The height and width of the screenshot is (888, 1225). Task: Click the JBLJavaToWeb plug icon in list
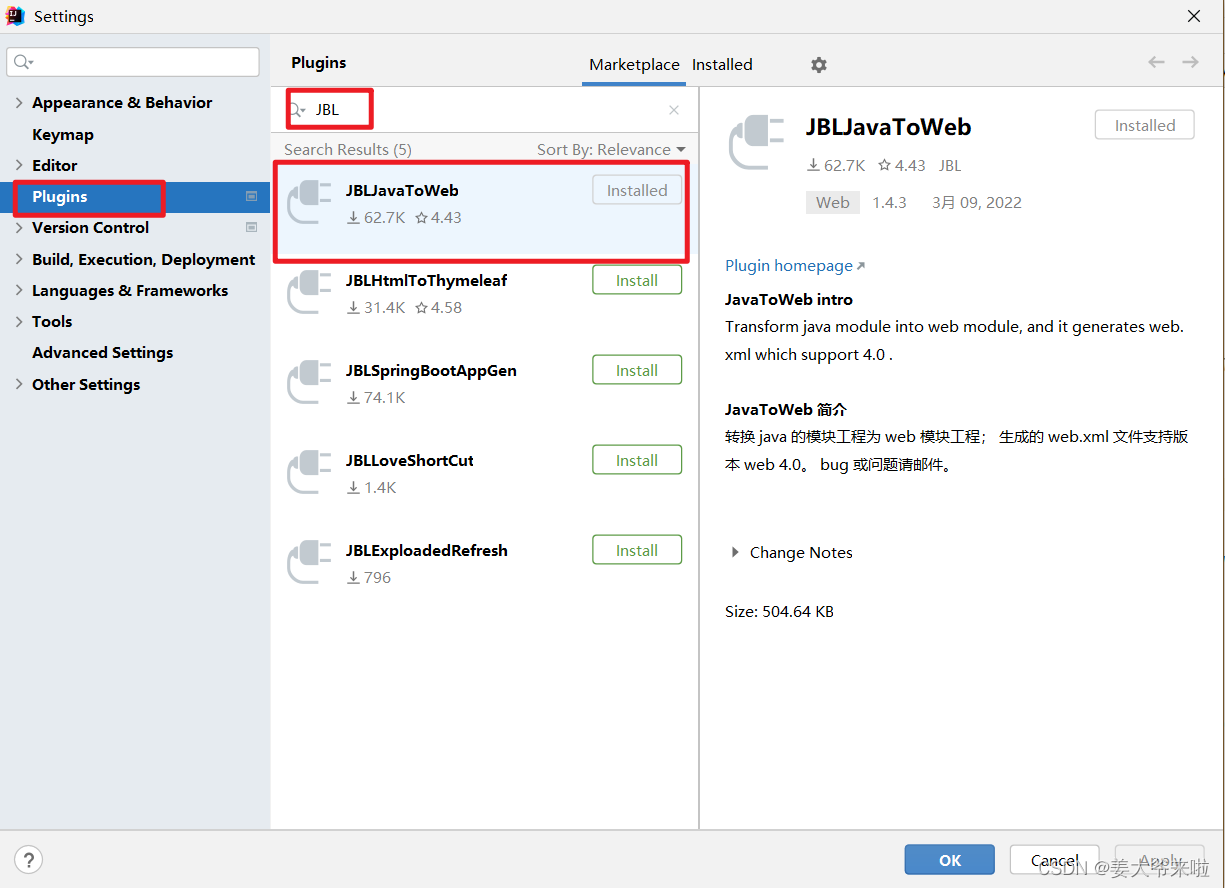(308, 203)
